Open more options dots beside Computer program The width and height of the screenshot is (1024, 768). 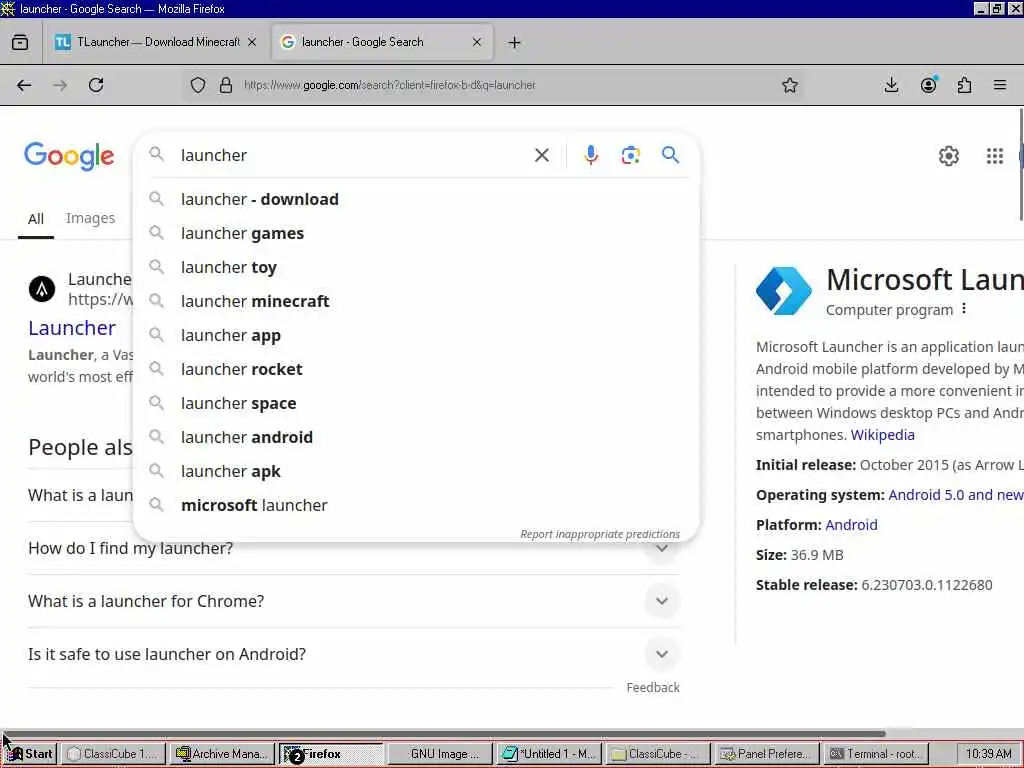(x=964, y=309)
